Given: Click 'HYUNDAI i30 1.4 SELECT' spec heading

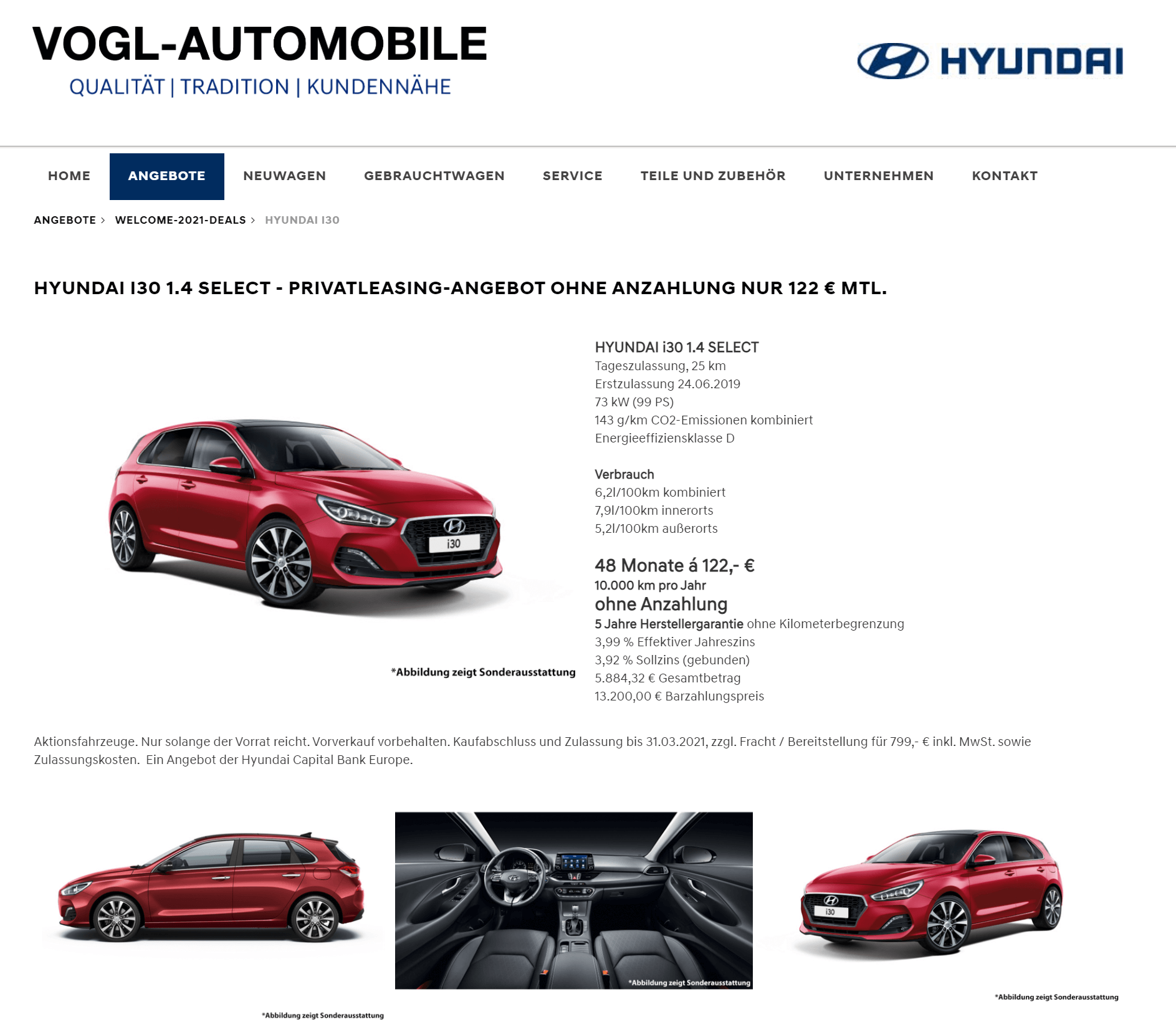Looking at the screenshot, I should [677, 347].
